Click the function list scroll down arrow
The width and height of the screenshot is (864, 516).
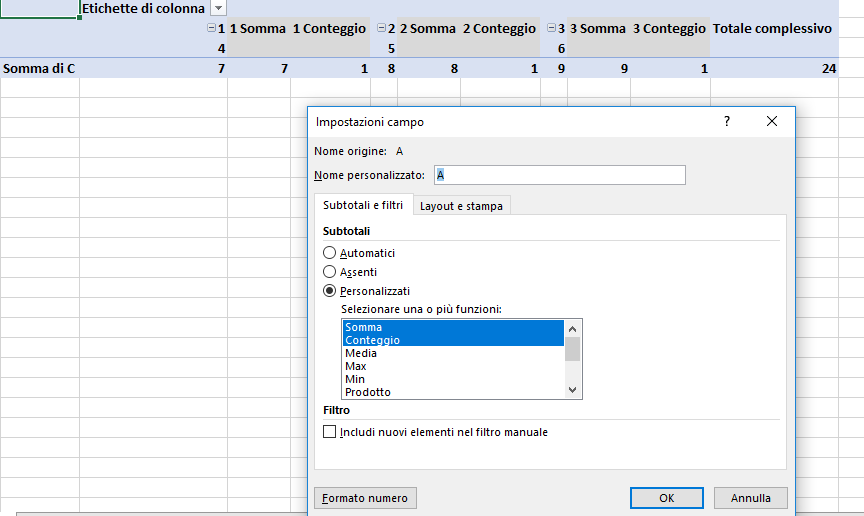[x=573, y=390]
